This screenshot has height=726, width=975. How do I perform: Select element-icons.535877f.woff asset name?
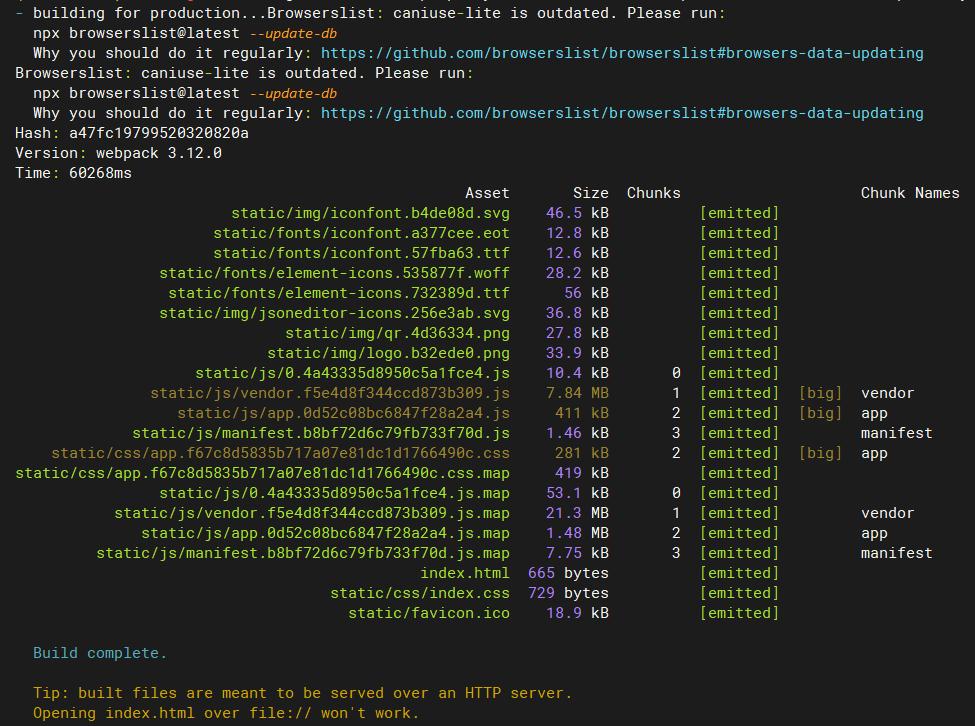335,273
